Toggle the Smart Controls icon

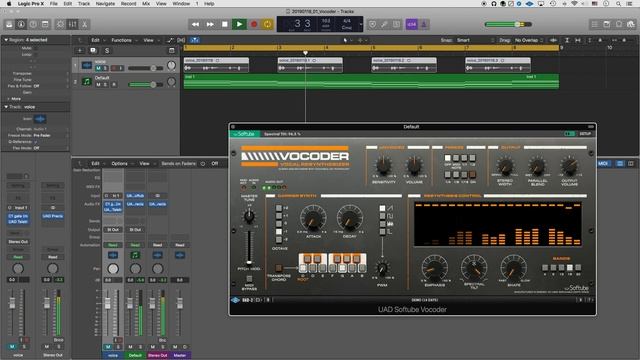coord(60,24)
